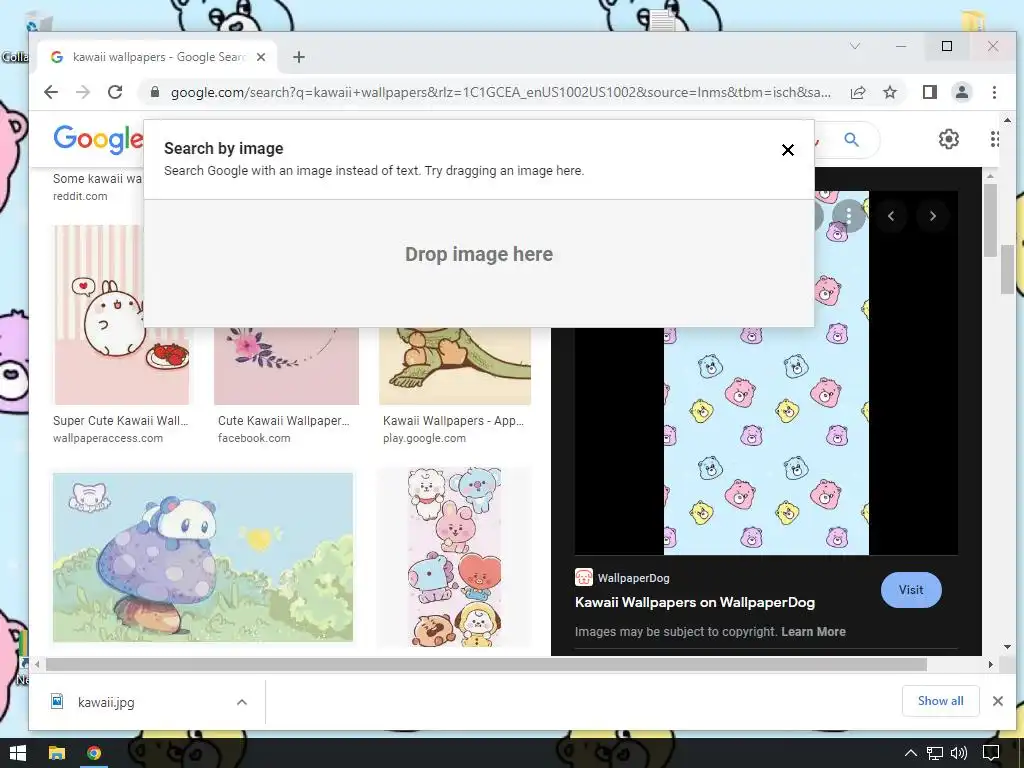The image size is (1024, 768).
Task: Open Chrome's three-dot menu
Action: pyautogui.click(x=994, y=92)
